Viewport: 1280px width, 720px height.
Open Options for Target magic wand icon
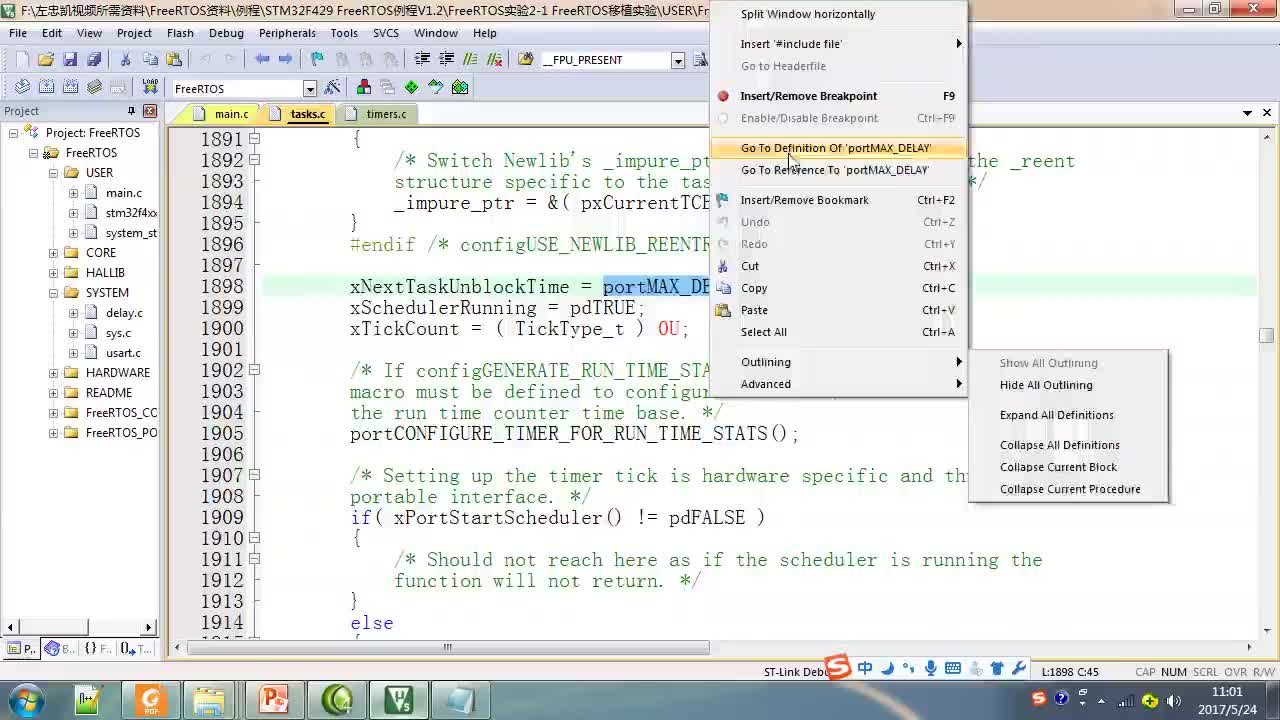click(x=333, y=87)
